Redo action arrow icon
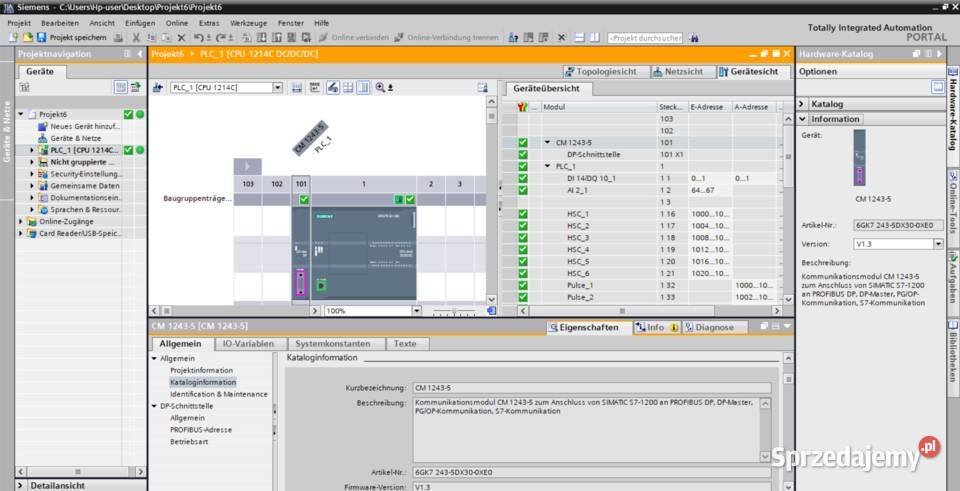960x491 pixels. click(x=222, y=37)
